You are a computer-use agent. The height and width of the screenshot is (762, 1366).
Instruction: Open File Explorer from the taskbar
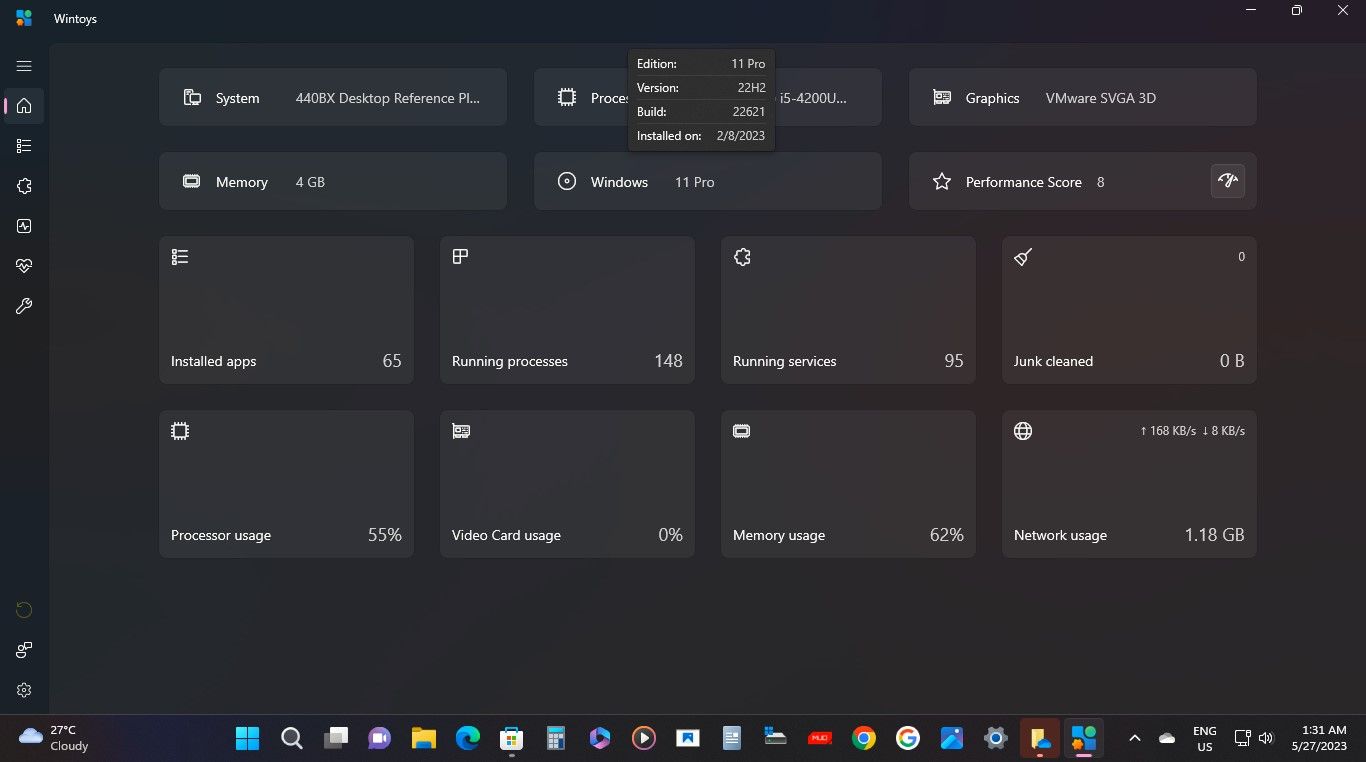click(x=423, y=739)
